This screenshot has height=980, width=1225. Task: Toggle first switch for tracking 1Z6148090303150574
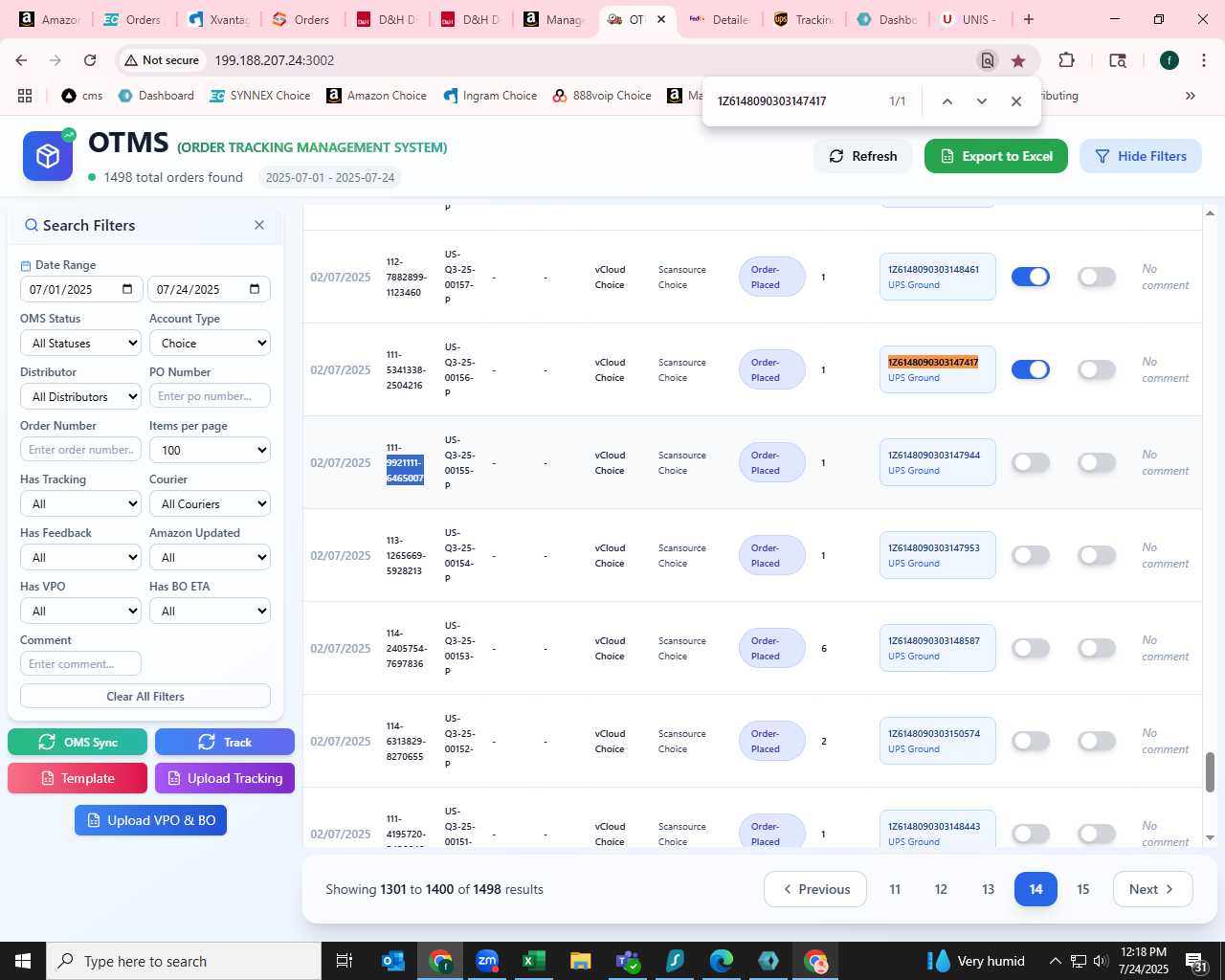click(x=1031, y=741)
